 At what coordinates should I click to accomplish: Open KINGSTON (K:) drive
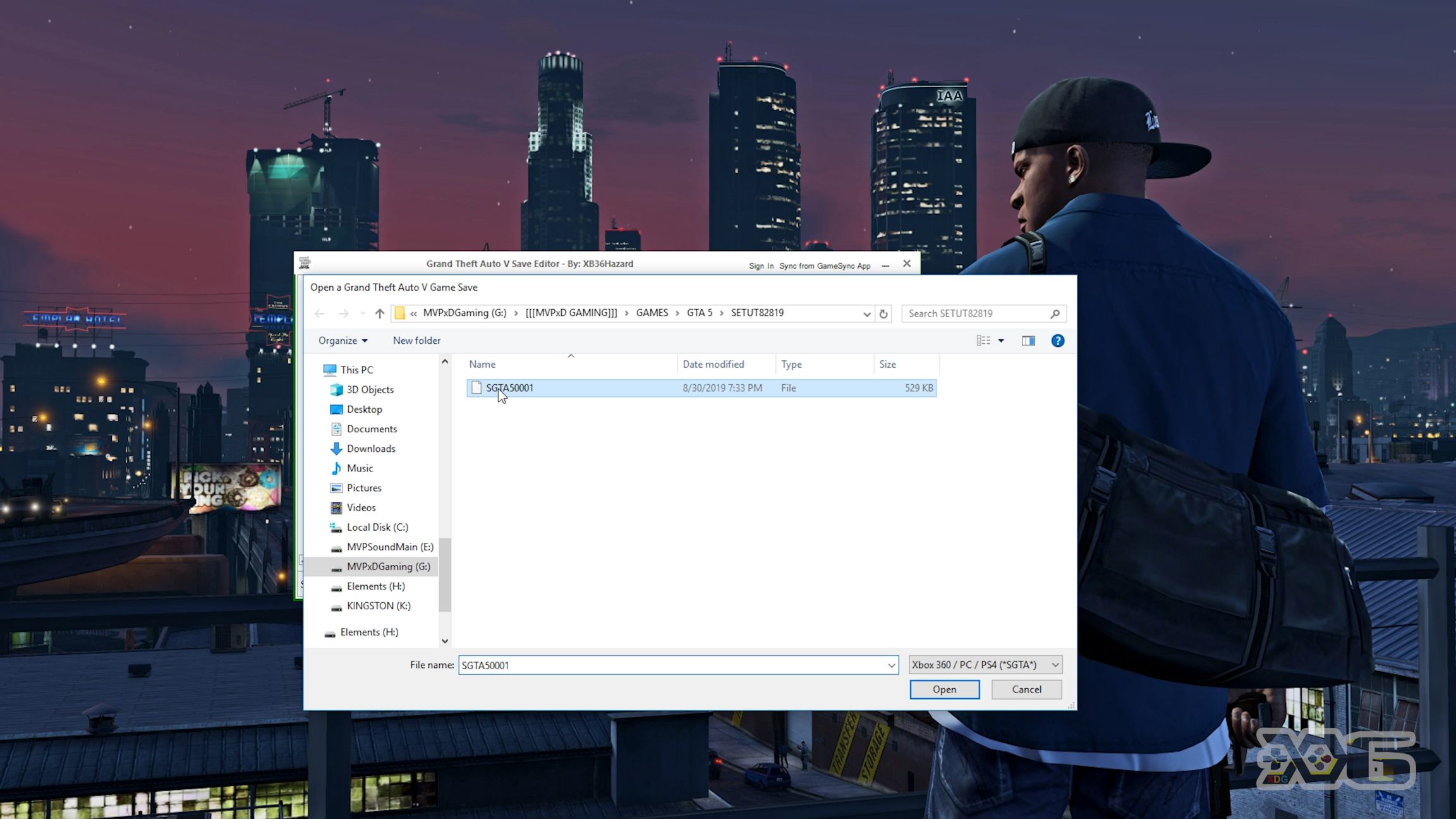pyautogui.click(x=379, y=605)
